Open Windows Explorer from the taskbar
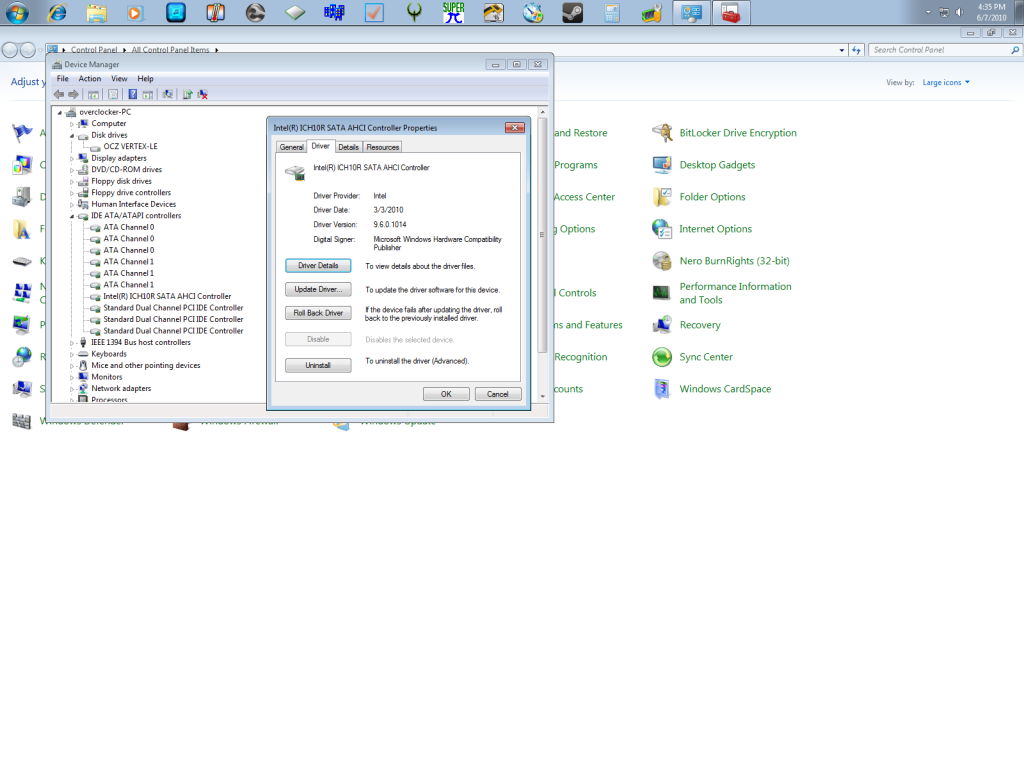Image resolution: width=1024 pixels, height=768 pixels. point(97,12)
